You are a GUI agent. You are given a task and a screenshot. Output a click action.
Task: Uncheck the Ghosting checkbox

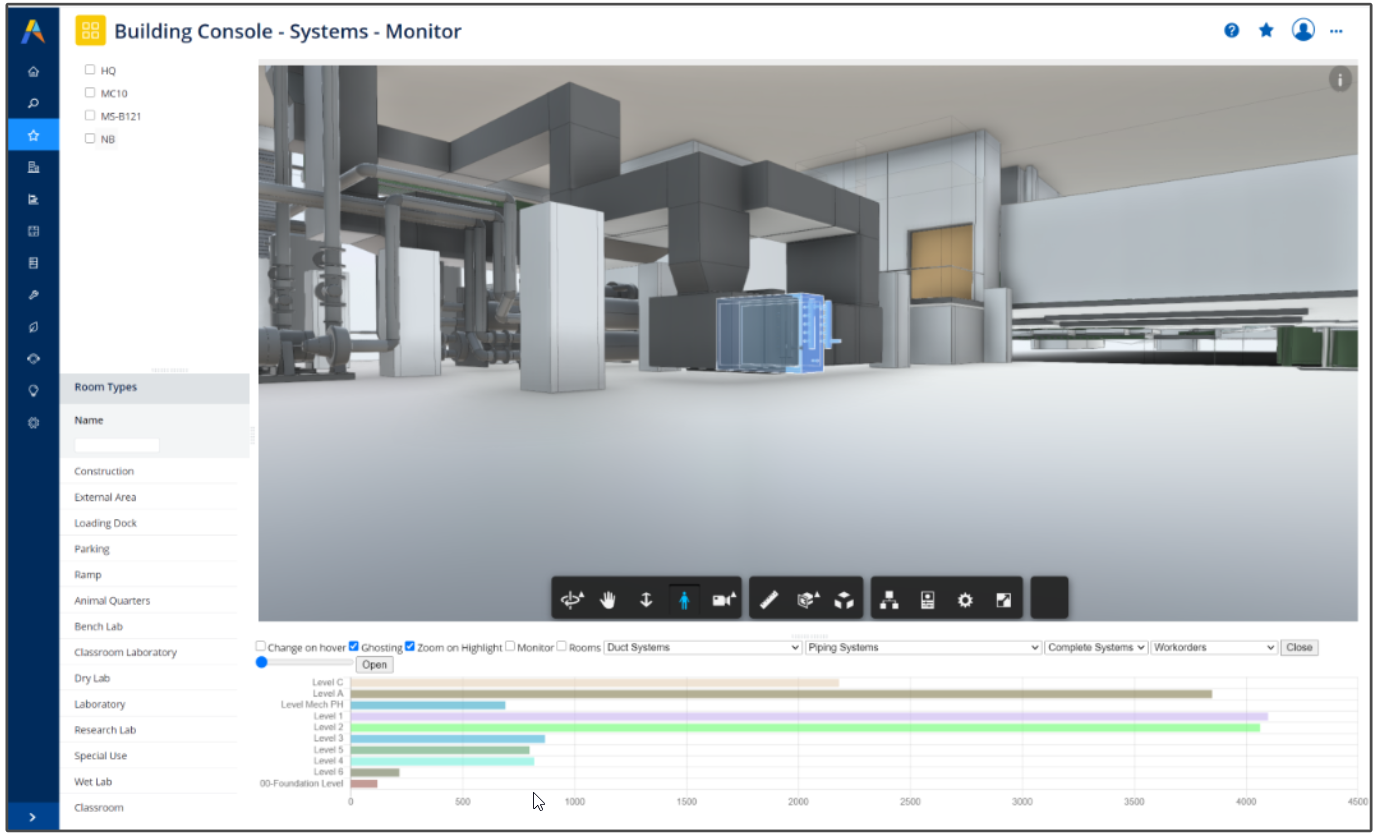click(x=354, y=647)
